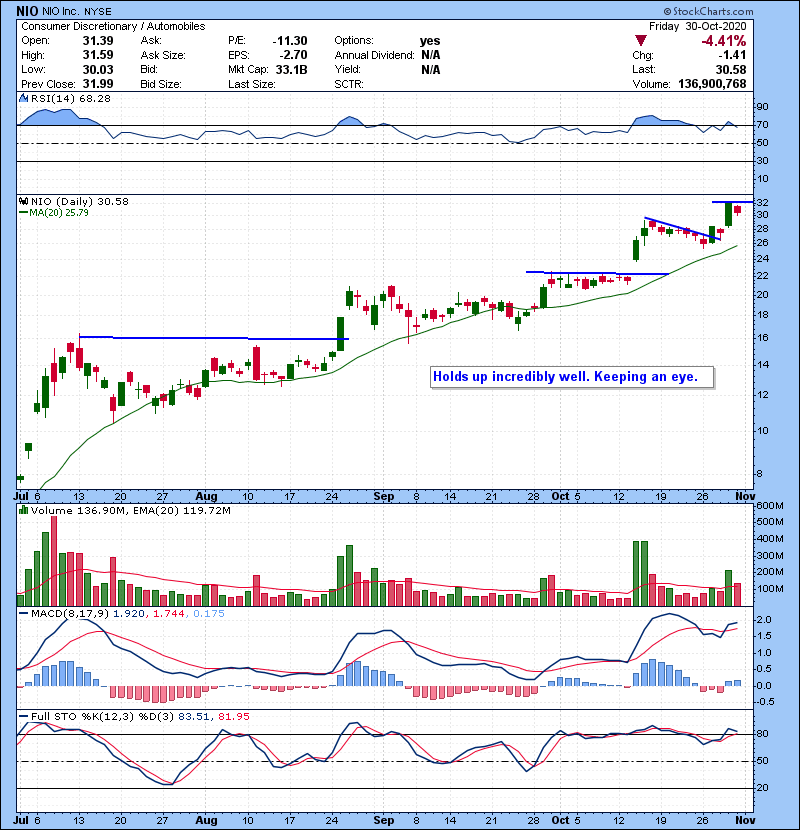Image resolution: width=800 pixels, height=830 pixels.
Task: Click the Full STO legend line marker
Action: pos(23,717)
